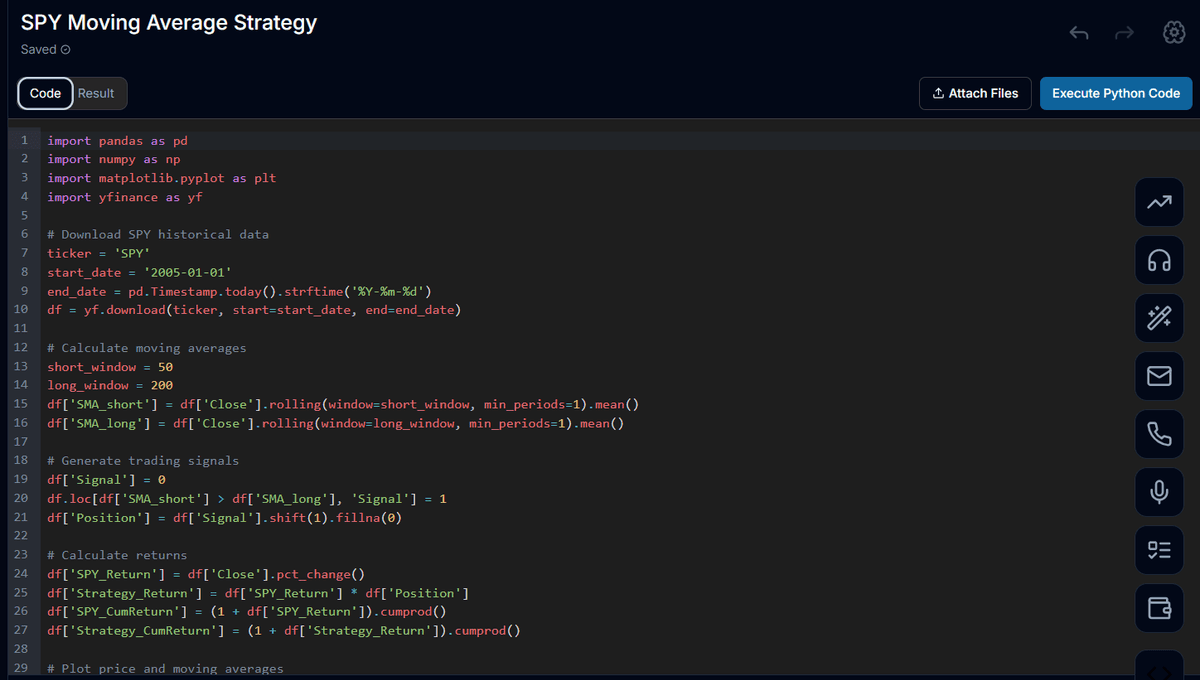
Task: Click comment '# Generate trading signals'
Action: point(143,461)
